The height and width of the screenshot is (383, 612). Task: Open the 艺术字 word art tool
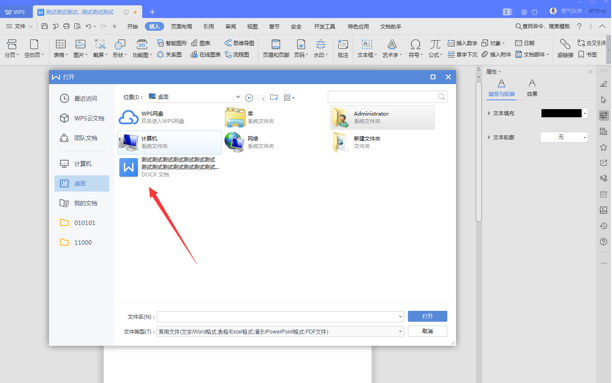coord(392,48)
